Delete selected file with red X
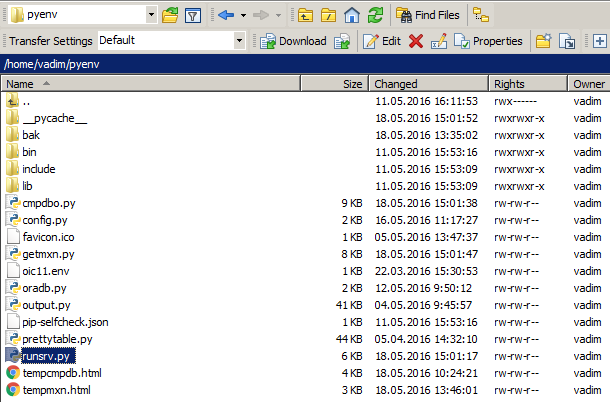This screenshot has height=402, width=610. (416, 41)
